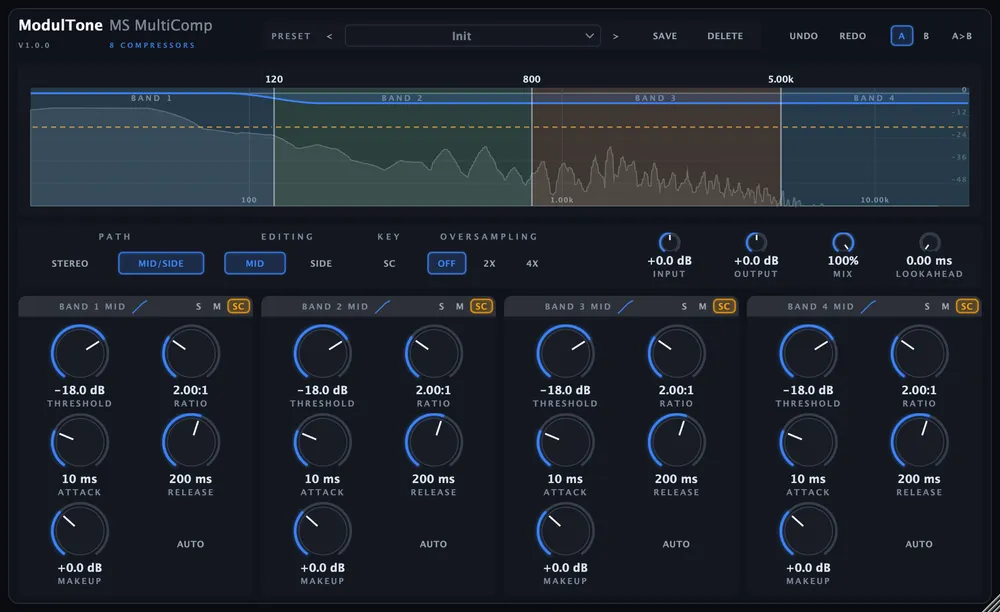Image resolution: width=1000 pixels, height=612 pixels.
Task: Click the Lookahead knob
Action: (929, 242)
